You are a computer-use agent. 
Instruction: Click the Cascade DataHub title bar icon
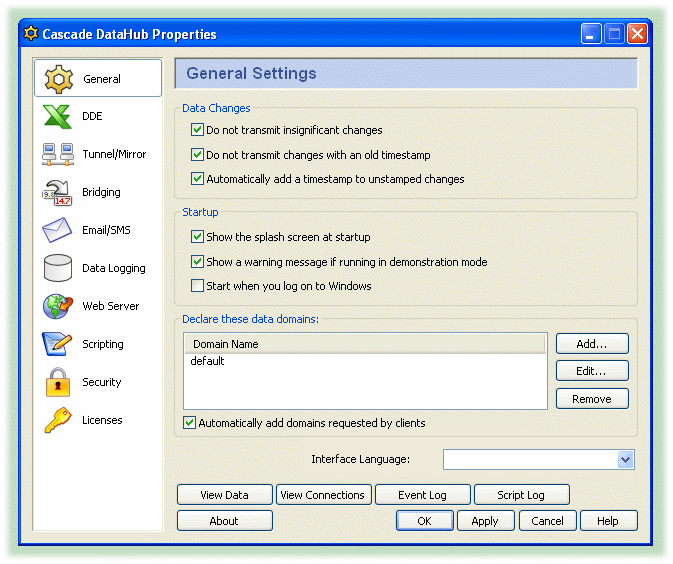tap(31, 33)
